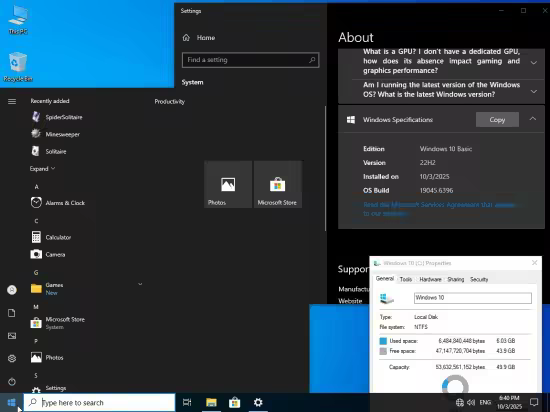This screenshot has height=412, width=550.
Task: Click the Home icon in Settings
Action: pos(186,38)
